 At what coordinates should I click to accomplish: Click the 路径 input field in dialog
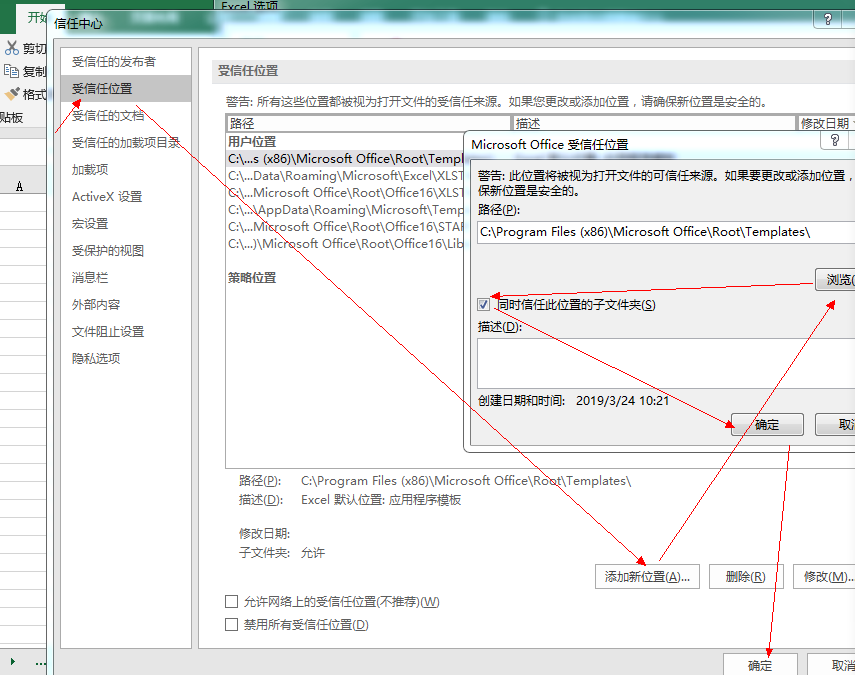point(666,232)
